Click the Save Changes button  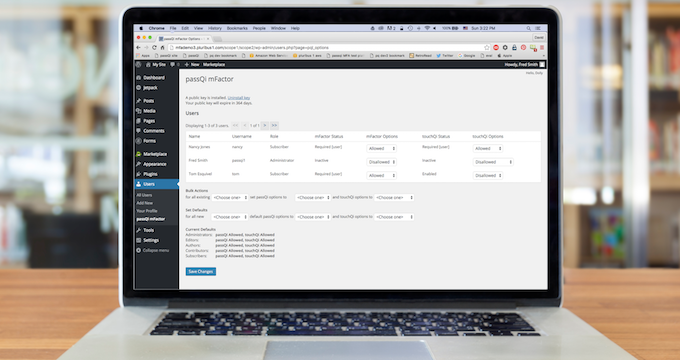201,272
